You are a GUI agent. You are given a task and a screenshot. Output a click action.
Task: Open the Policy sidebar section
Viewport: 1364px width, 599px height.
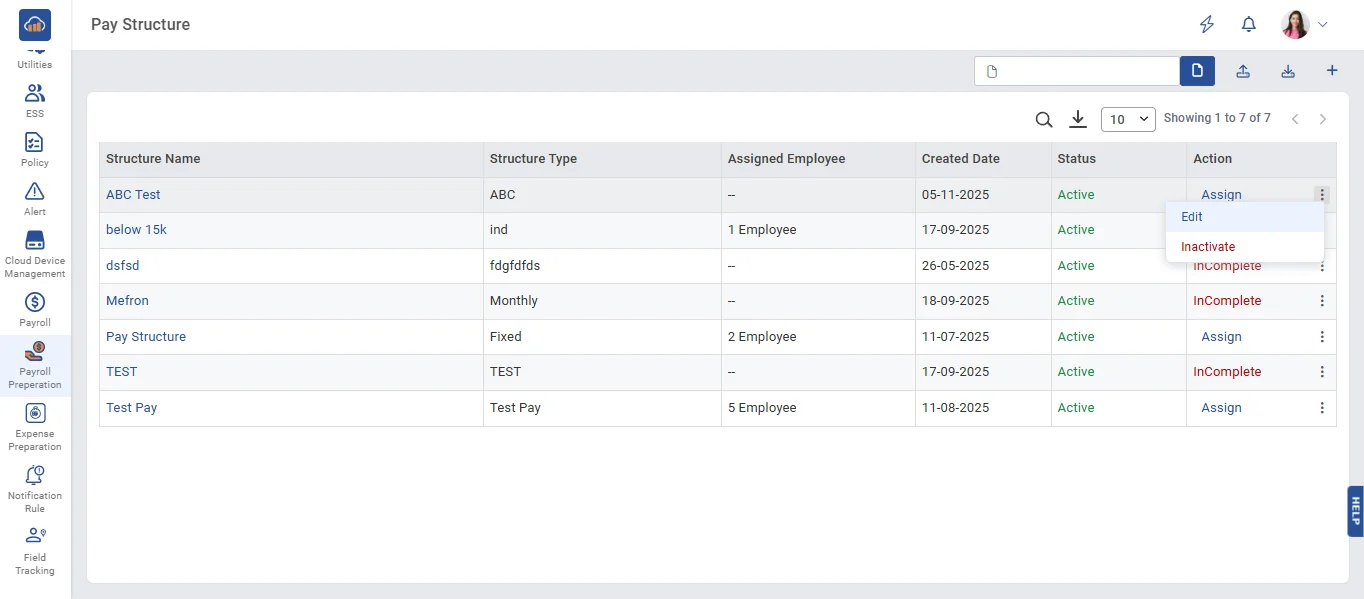pos(35,149)
